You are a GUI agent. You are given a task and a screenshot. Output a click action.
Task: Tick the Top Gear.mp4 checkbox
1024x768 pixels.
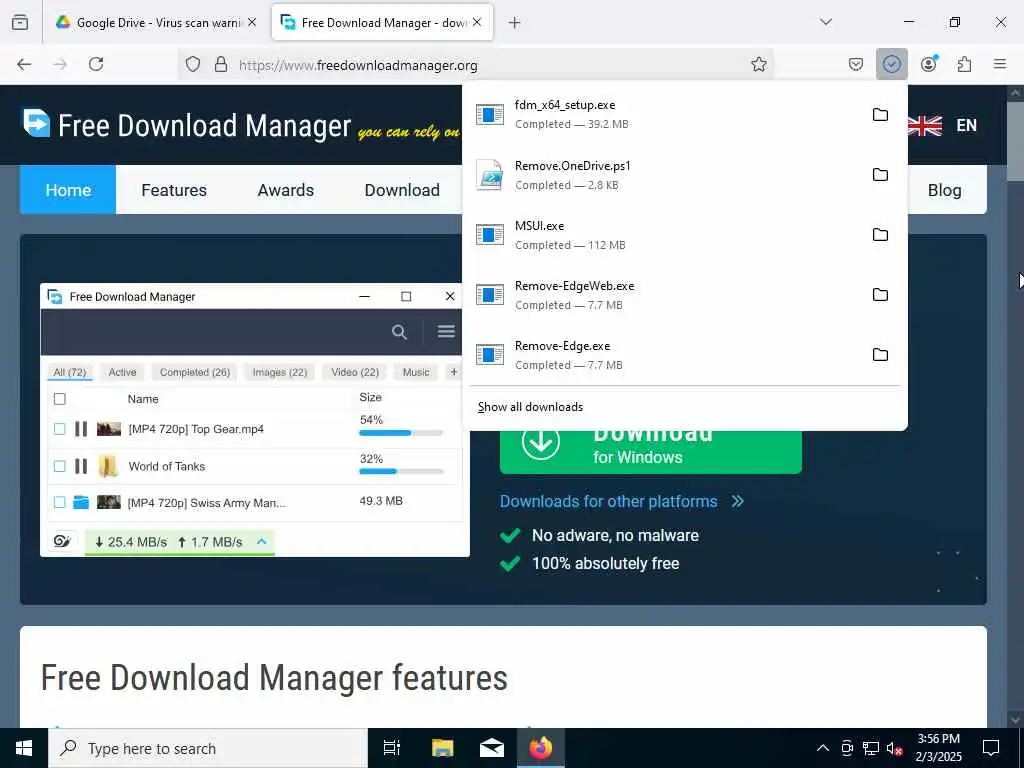tap(59, 429)
